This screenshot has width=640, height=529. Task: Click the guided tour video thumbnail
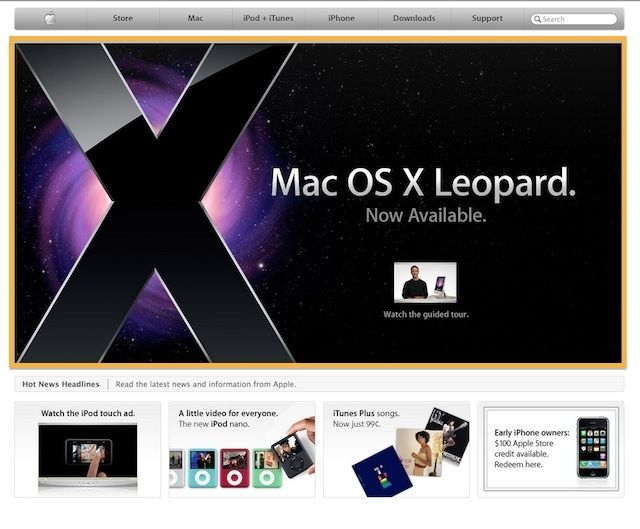(425, 283)
